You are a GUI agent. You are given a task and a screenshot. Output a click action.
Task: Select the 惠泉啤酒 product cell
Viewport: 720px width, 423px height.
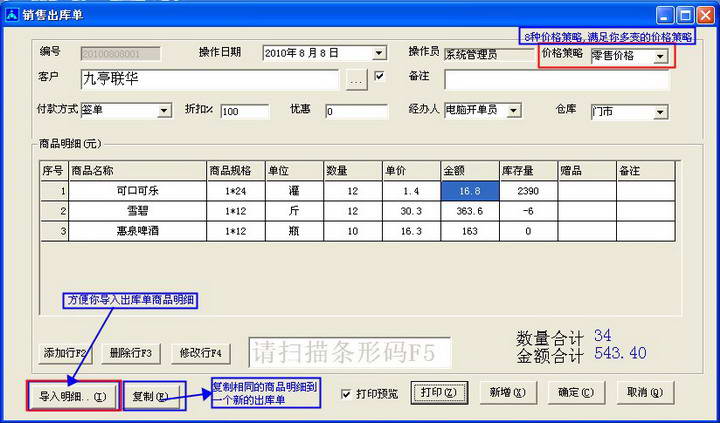[x=137, y=231]
